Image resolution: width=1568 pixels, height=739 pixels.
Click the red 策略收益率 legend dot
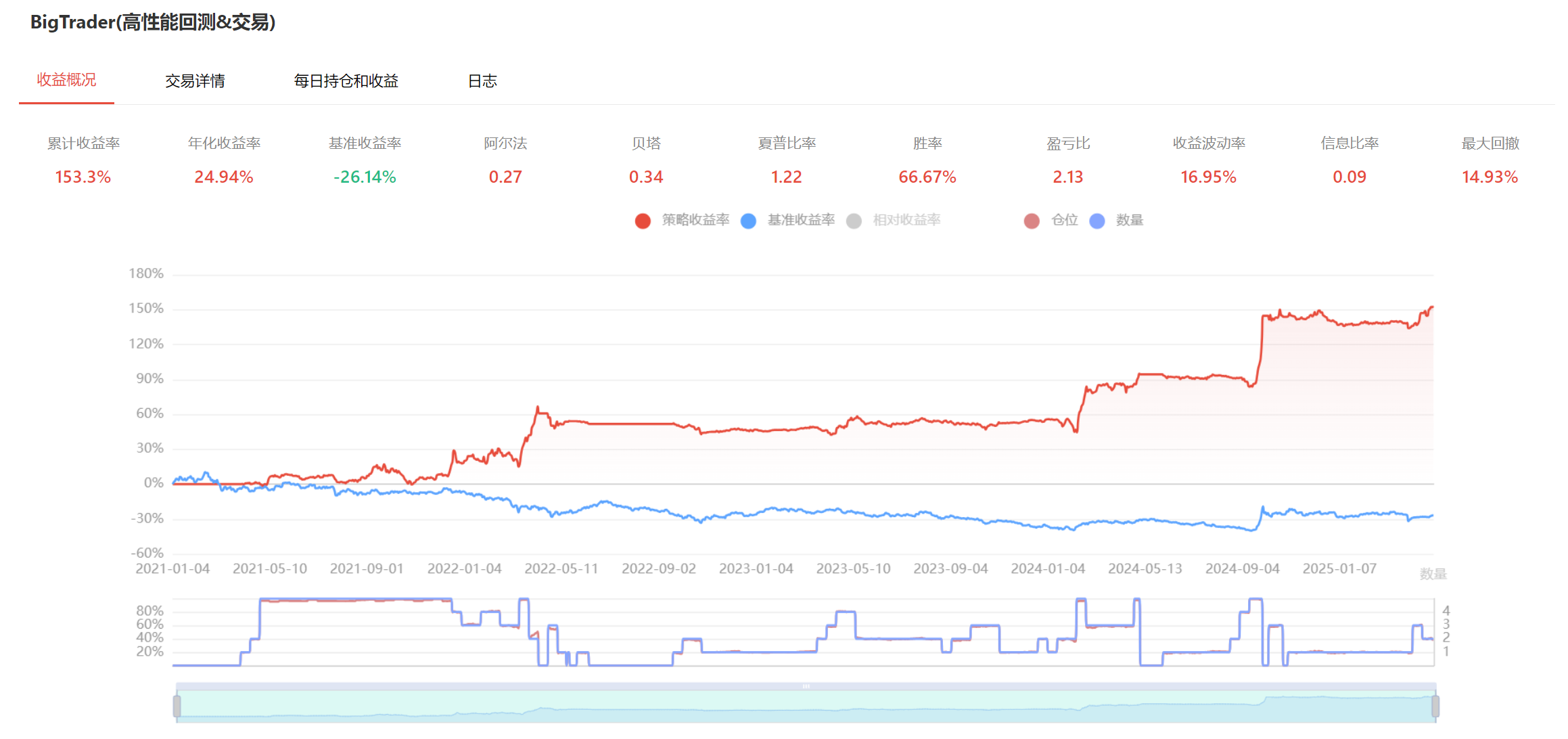coord(643,221)
